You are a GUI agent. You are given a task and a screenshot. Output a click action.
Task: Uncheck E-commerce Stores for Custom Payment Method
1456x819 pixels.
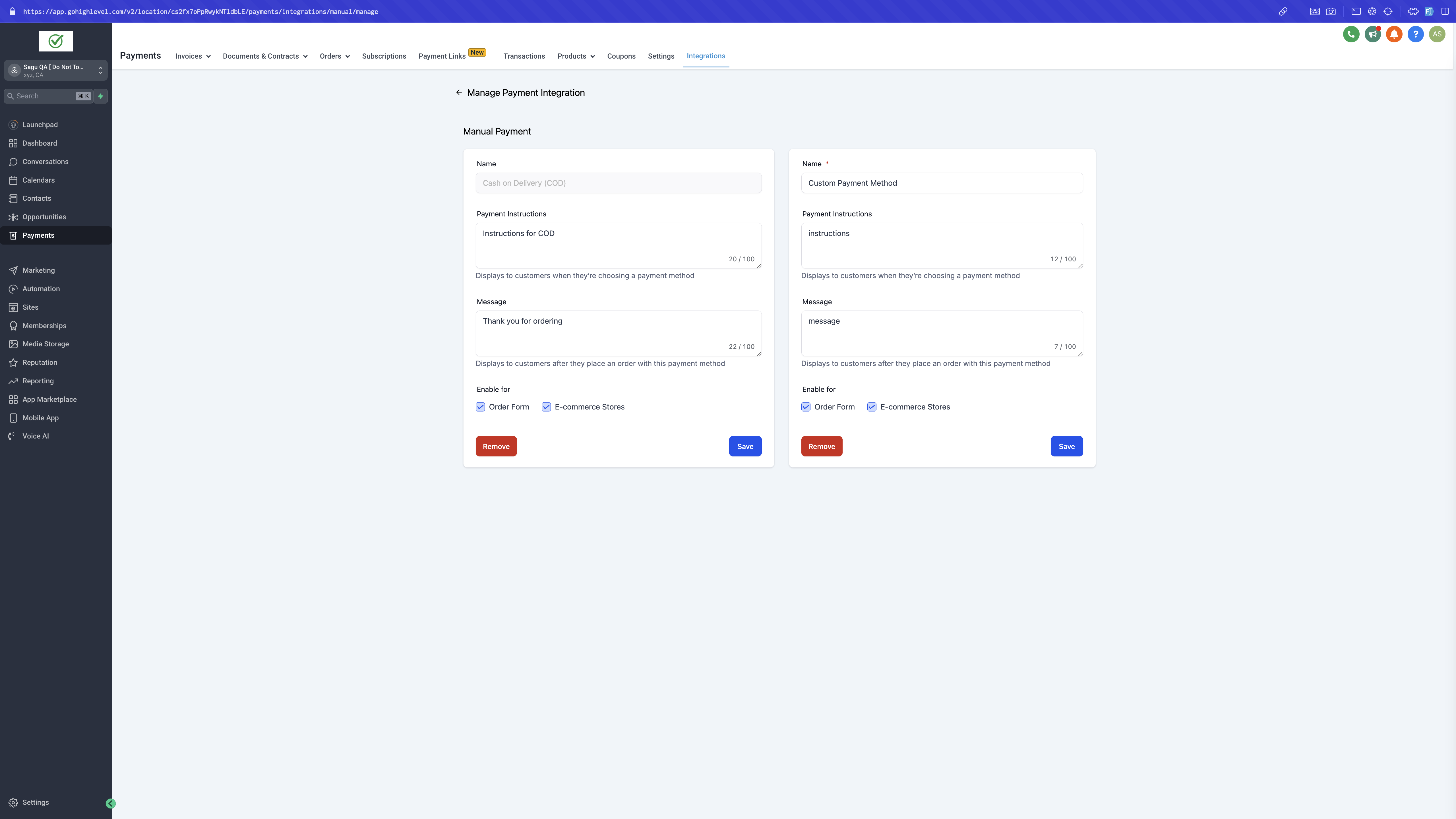click(872, 407)
